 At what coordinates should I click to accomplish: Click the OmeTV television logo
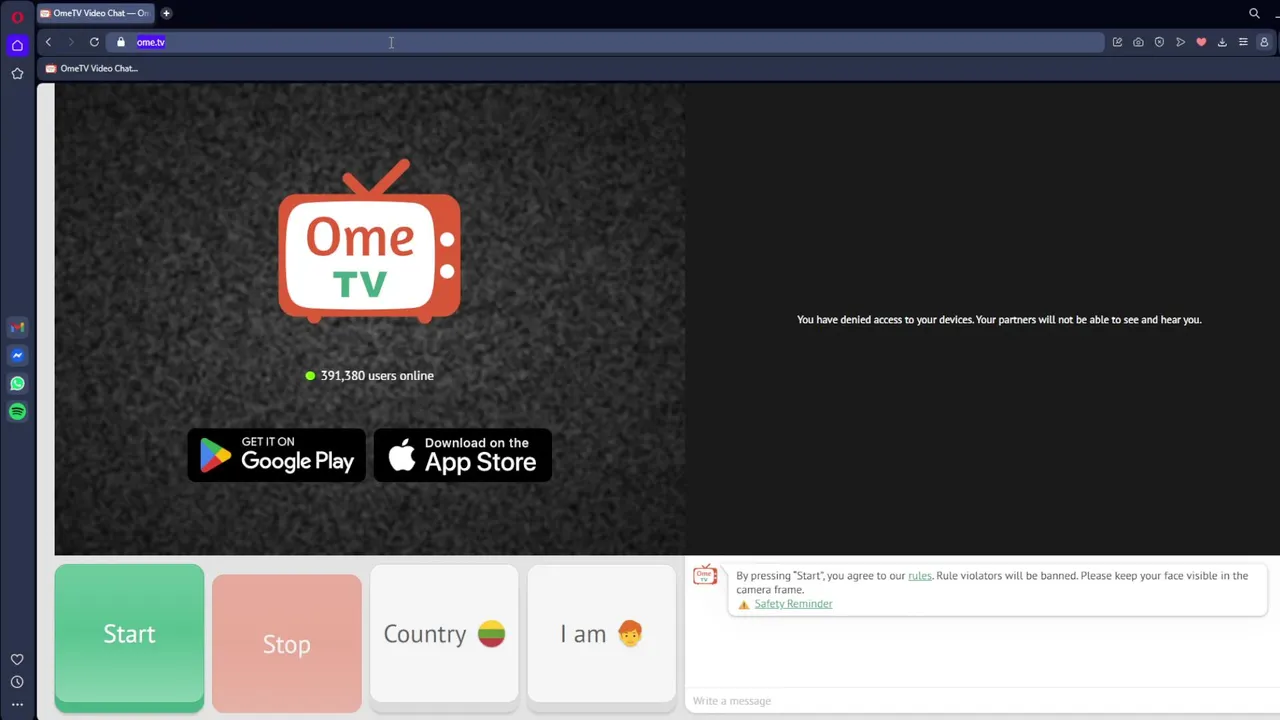click(370, 241)
